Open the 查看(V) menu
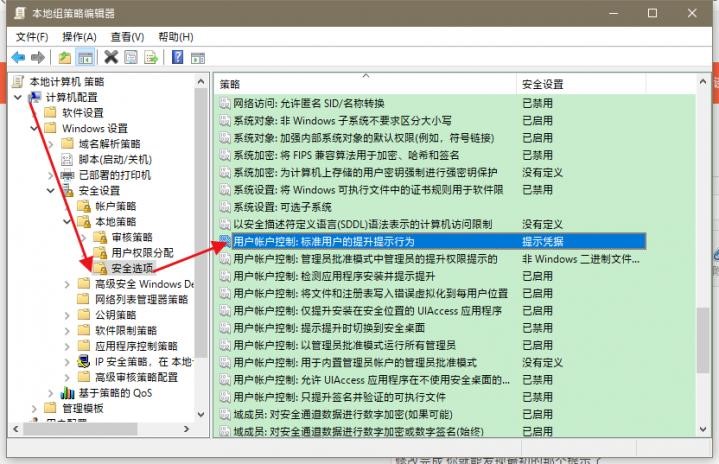 [x=127, y=37]
